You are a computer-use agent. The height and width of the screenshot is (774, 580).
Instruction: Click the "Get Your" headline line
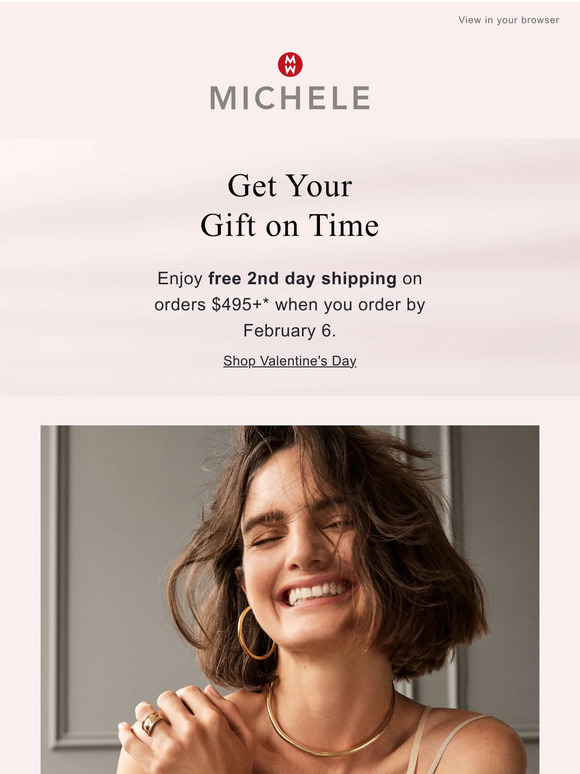[290, 186]
